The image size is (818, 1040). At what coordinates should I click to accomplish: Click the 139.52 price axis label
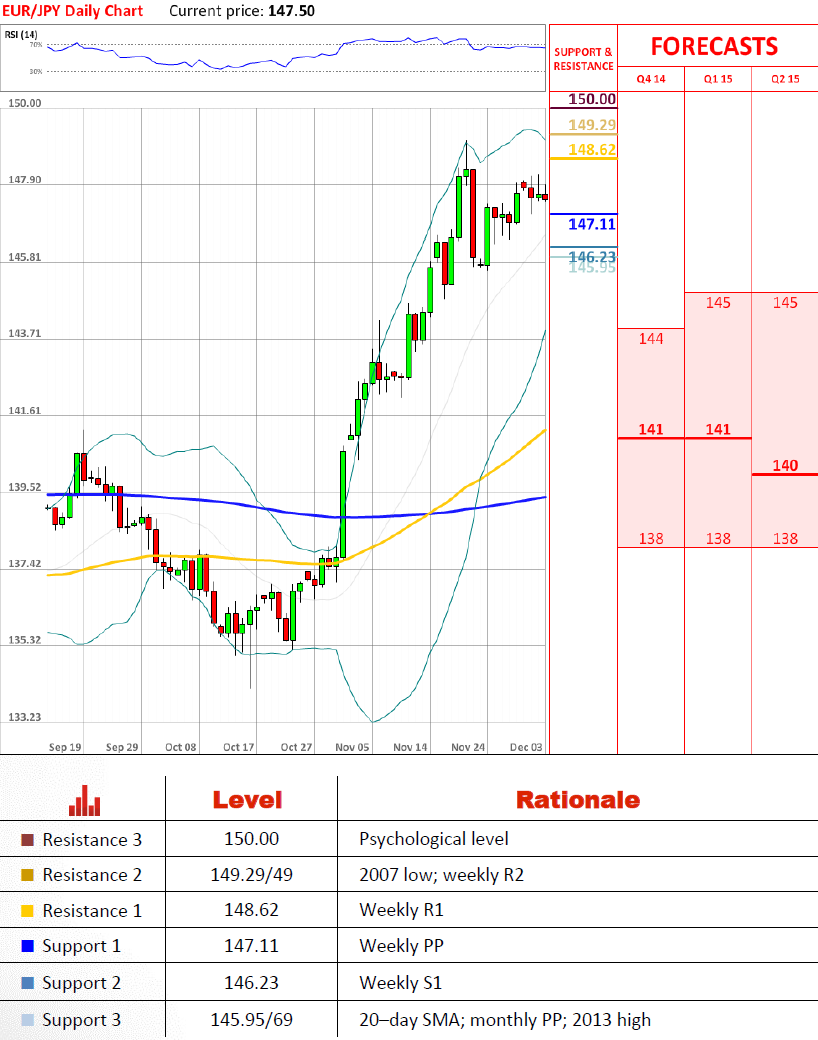pos(25,487)
